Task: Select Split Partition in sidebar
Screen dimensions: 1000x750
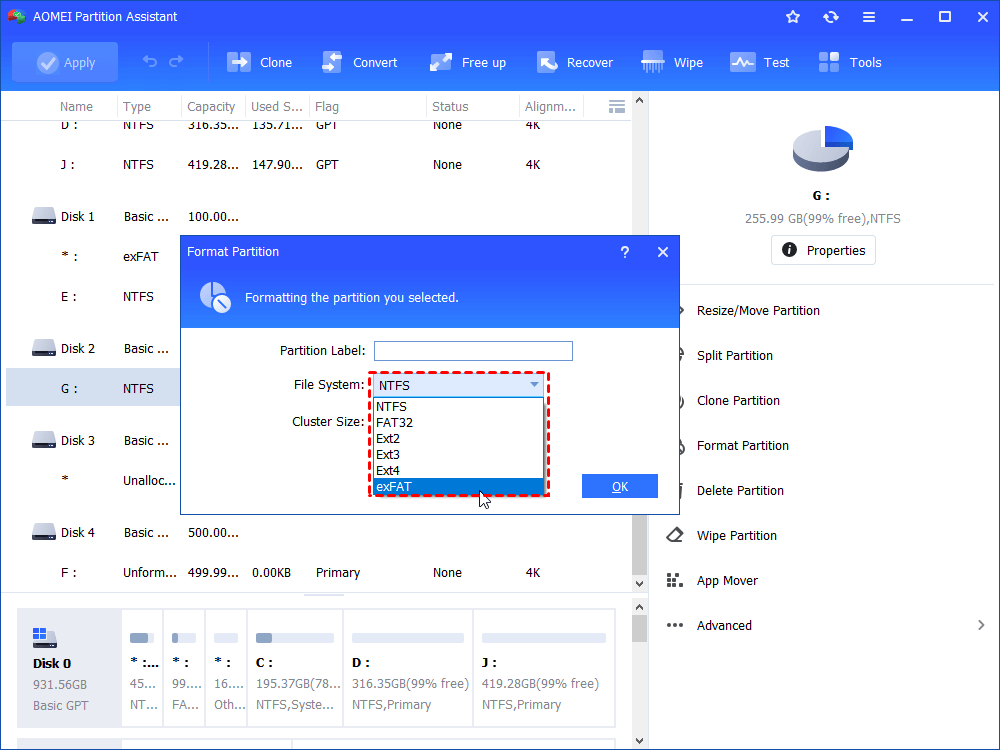Action: click(736, 355)
